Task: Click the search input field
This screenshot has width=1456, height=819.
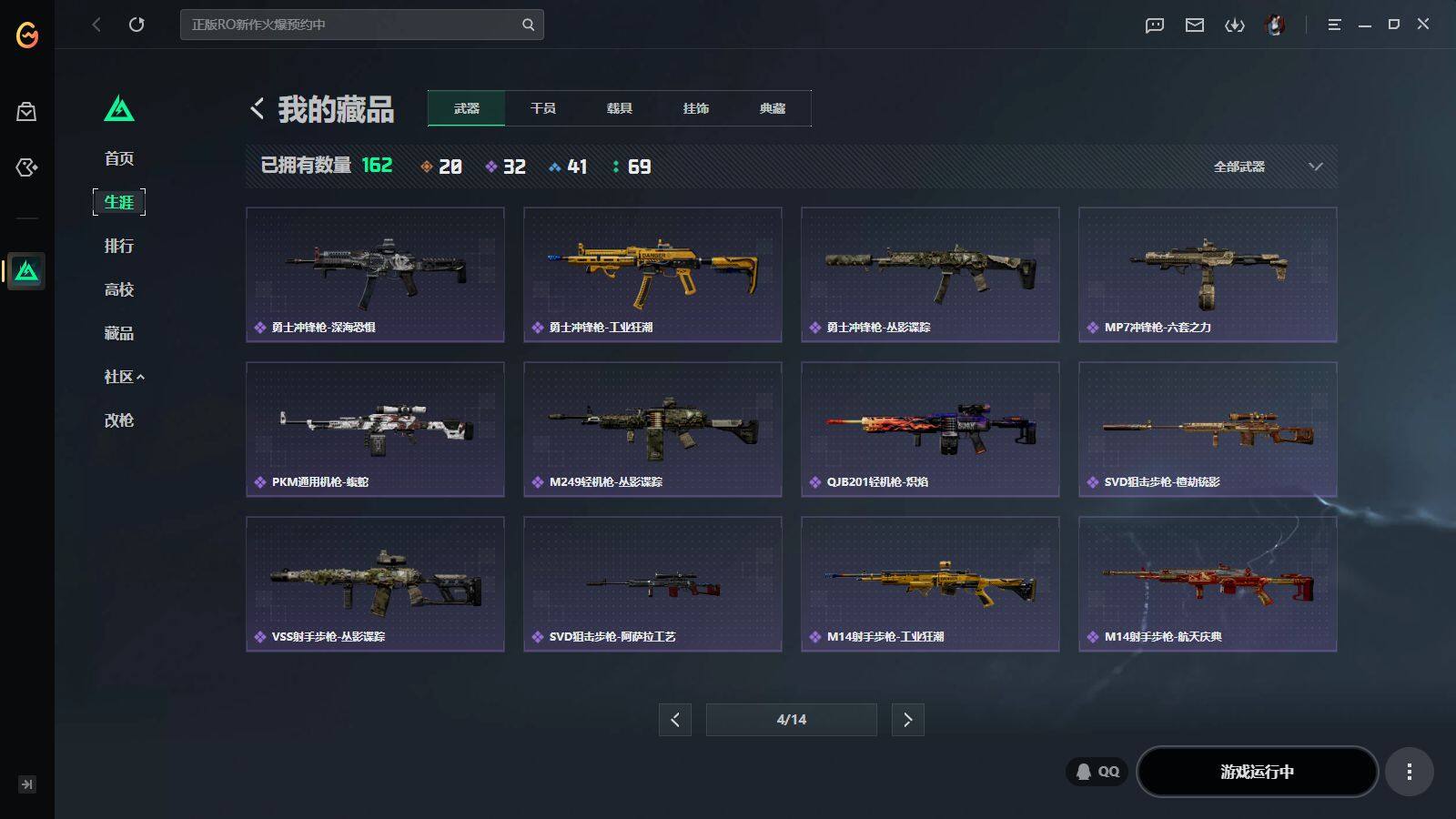Action: pos(350,25)
